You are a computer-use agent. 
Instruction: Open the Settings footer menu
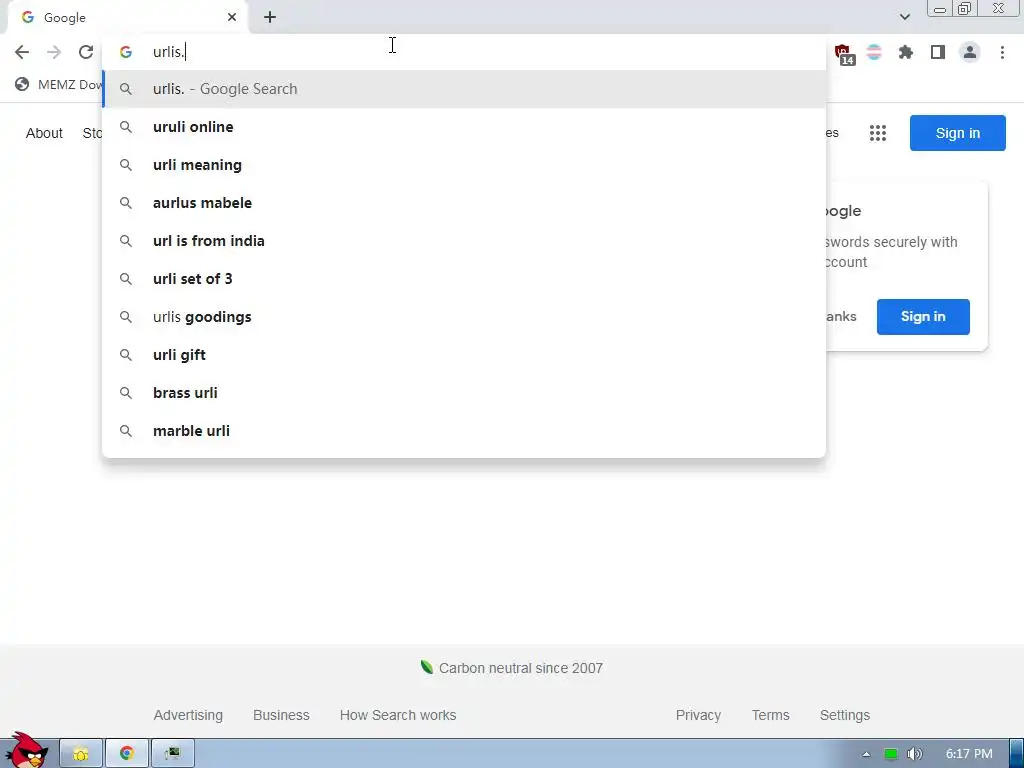(844, 715)
